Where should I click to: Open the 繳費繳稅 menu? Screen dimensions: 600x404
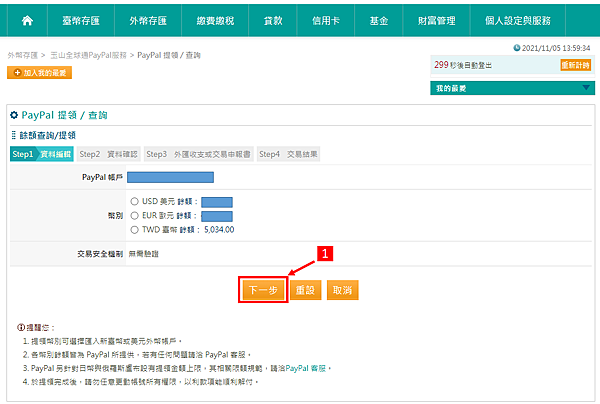[215, 21]
